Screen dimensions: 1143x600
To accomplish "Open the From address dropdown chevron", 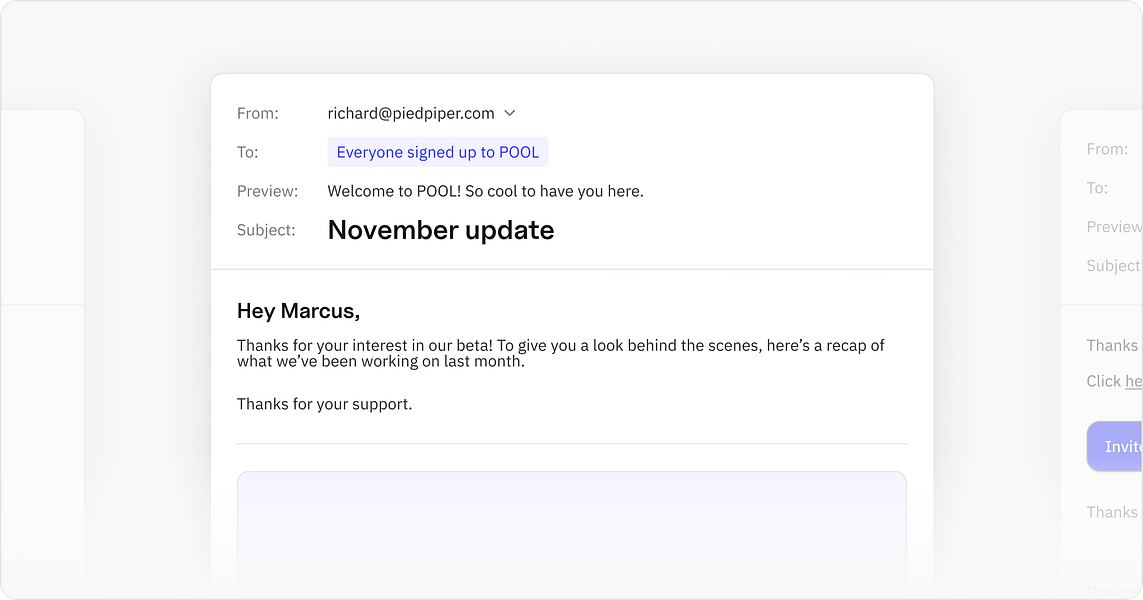I will [x=509, y=114].
